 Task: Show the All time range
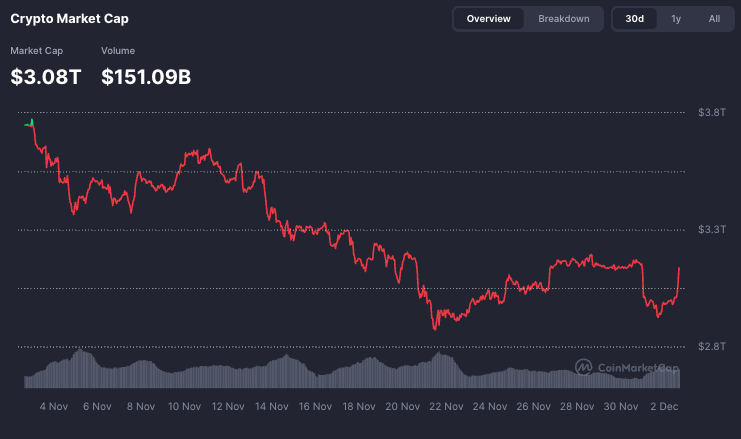coord(714,19)
